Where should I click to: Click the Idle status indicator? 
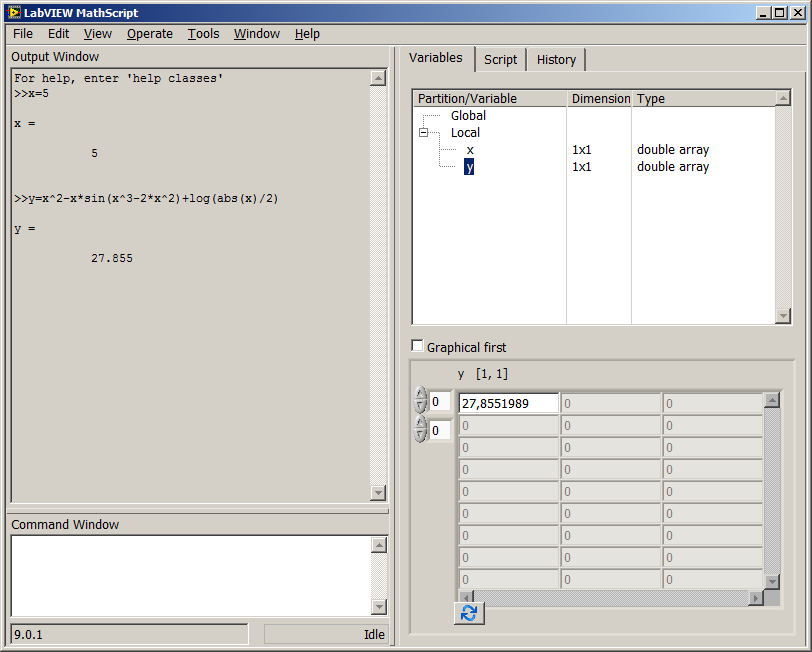click(x=325, y=634)
